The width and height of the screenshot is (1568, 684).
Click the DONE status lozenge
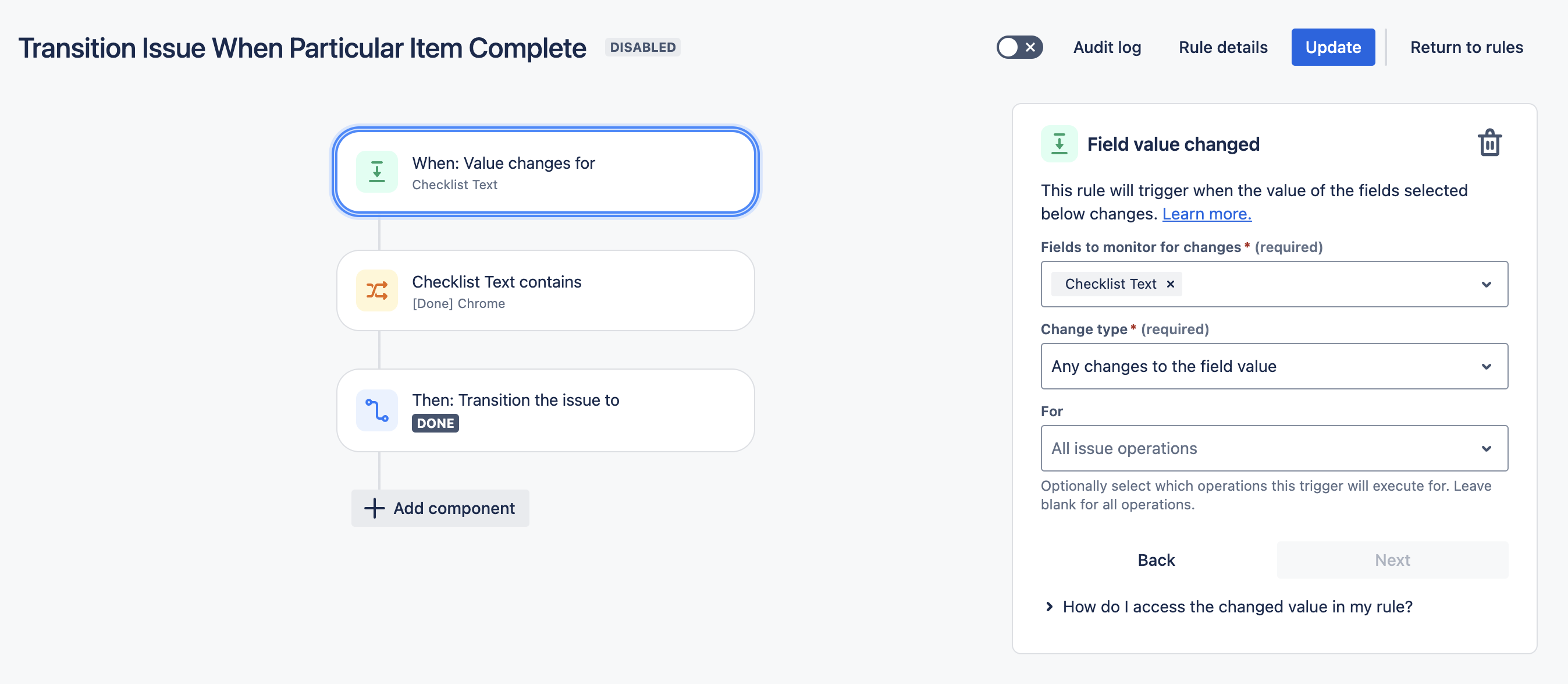435,423
